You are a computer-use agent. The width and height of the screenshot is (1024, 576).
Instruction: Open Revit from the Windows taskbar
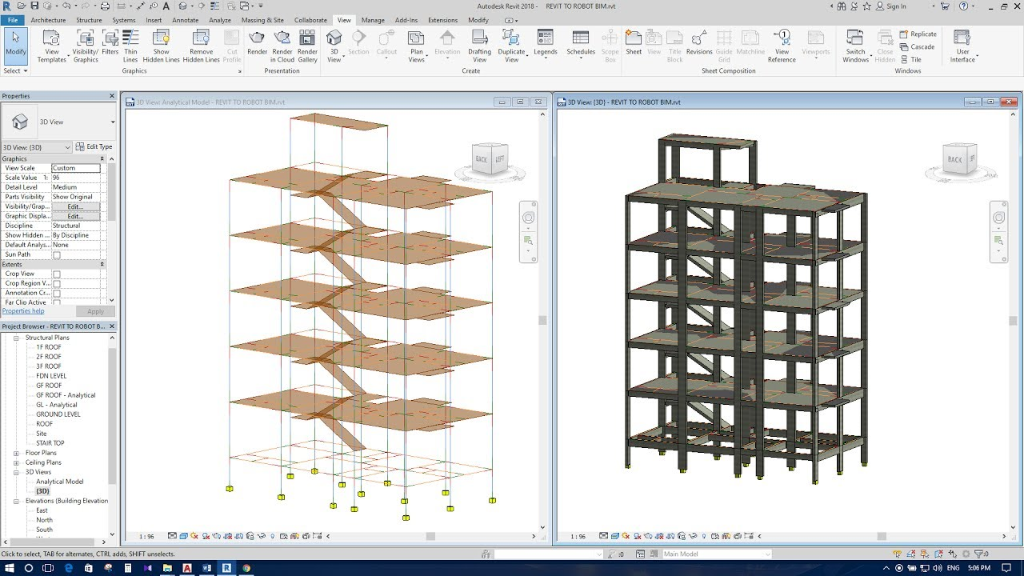(x=227, y=568)
